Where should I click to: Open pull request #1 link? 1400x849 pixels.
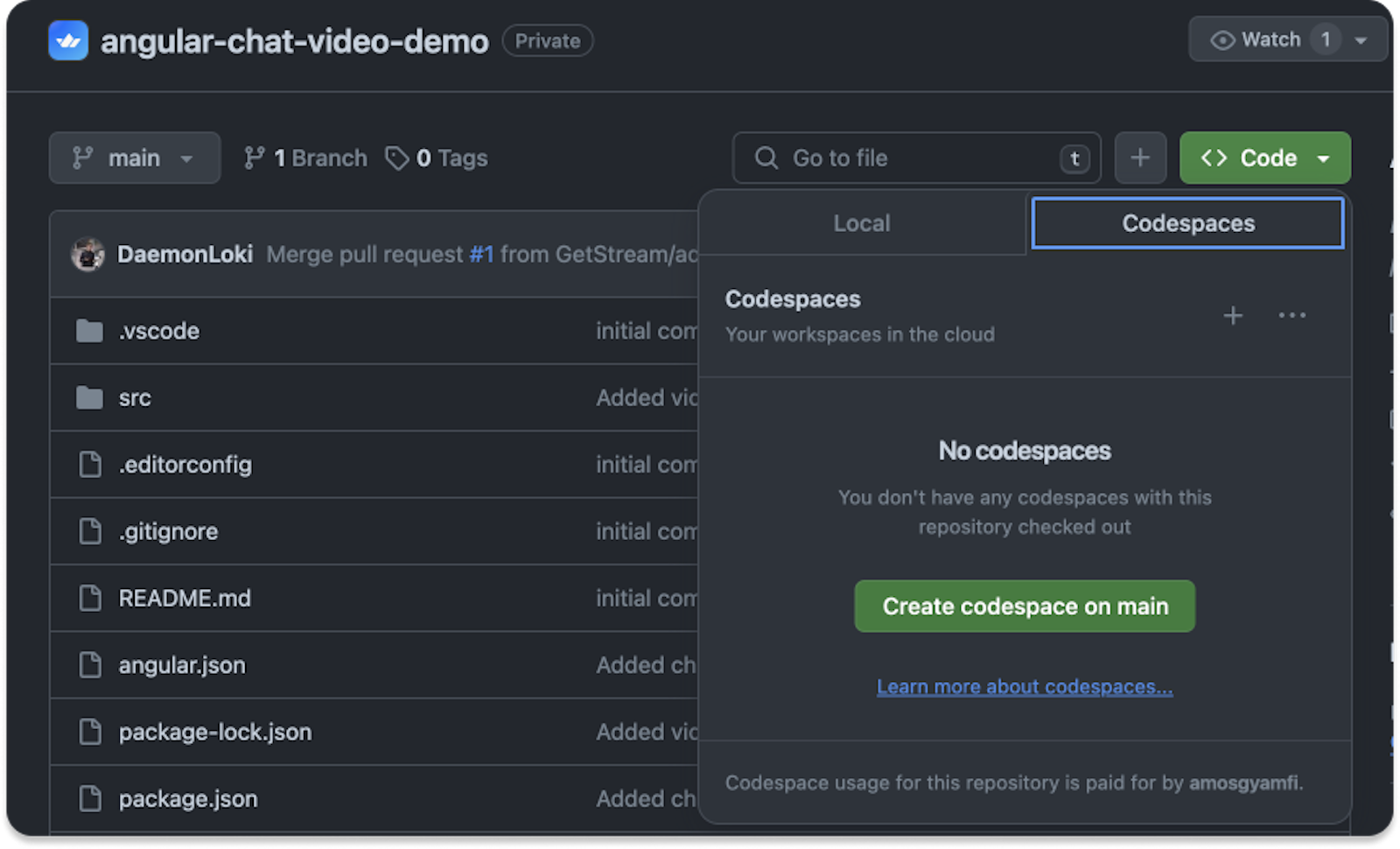coord(480,255)
